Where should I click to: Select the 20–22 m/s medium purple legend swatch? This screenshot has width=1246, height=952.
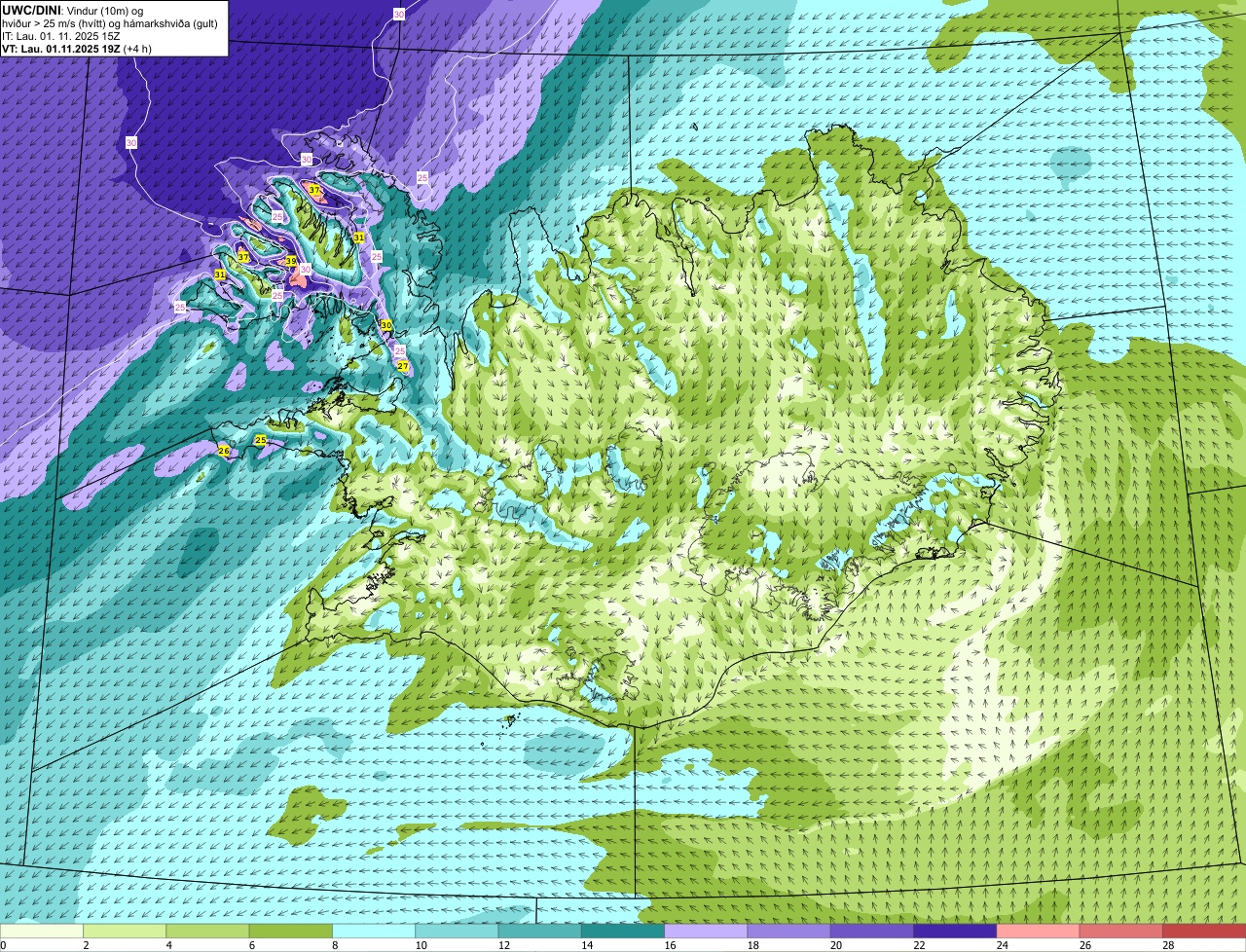[x=872, y=931]
